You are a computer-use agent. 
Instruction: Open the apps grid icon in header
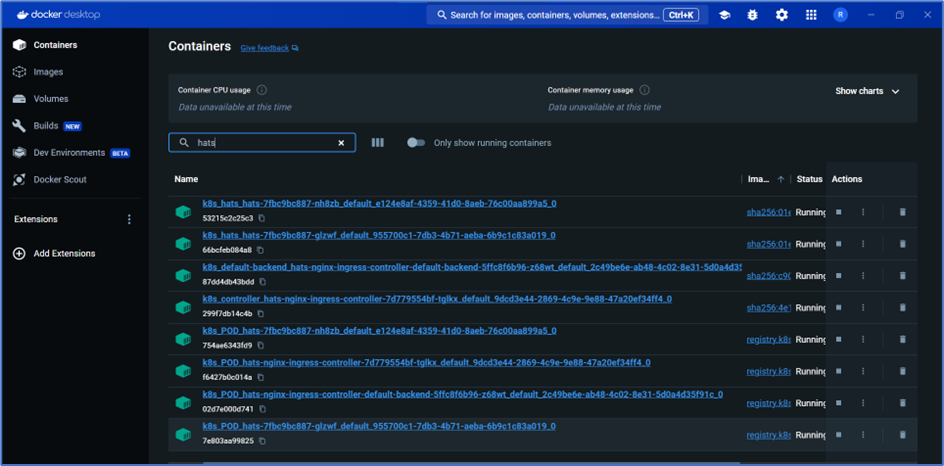[811, 15]
